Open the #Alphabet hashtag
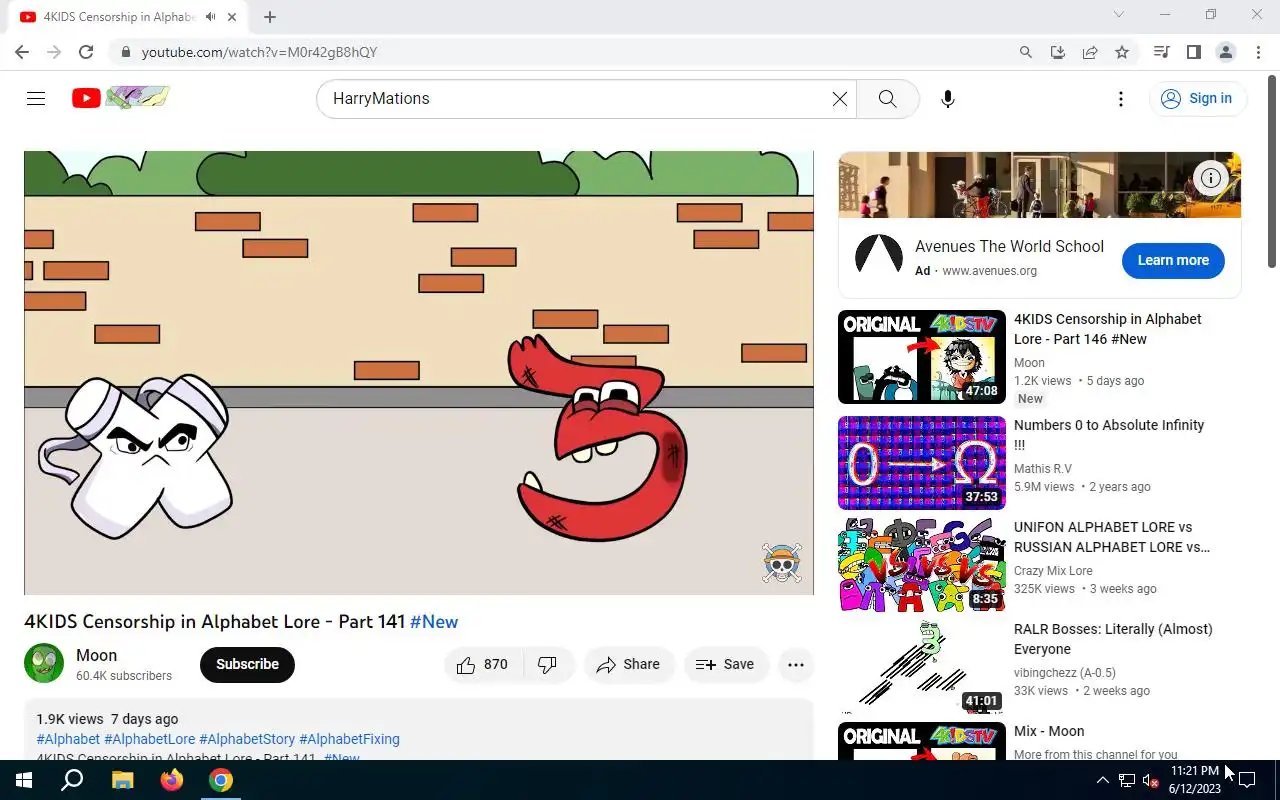The width and height of the screenshot is (1280, 800). click(x=68, y=739)
